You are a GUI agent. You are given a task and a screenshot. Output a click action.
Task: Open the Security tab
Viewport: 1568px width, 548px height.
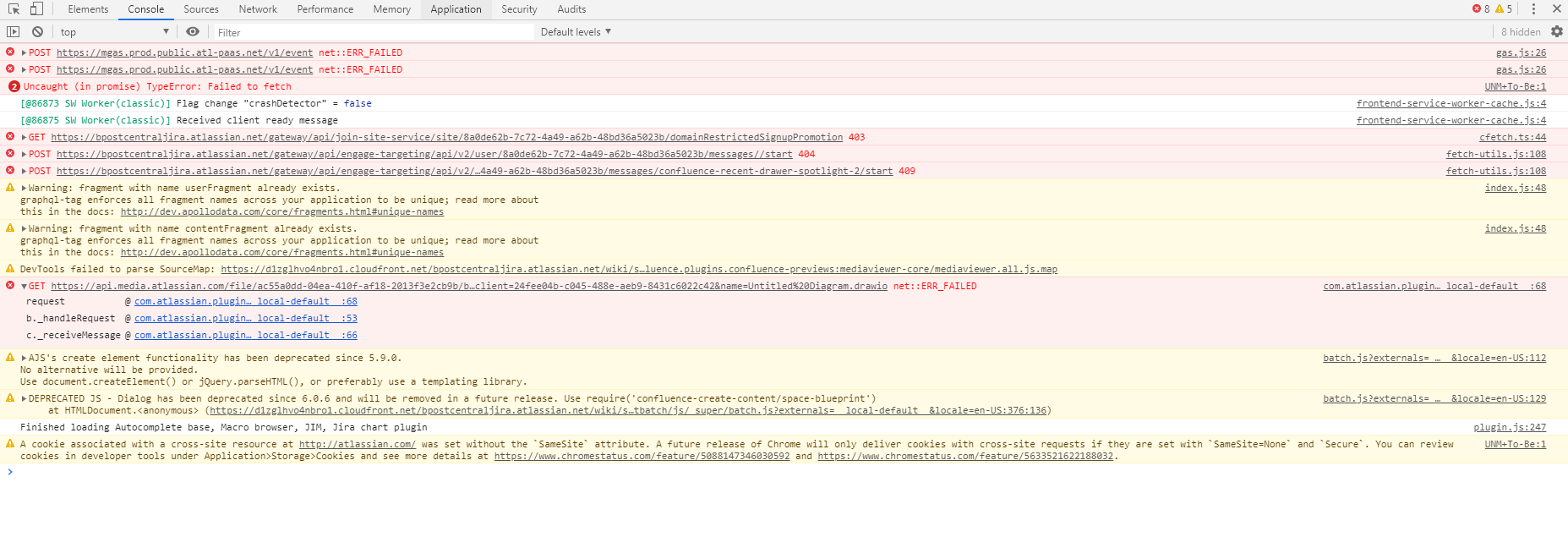tap(519, 9)
